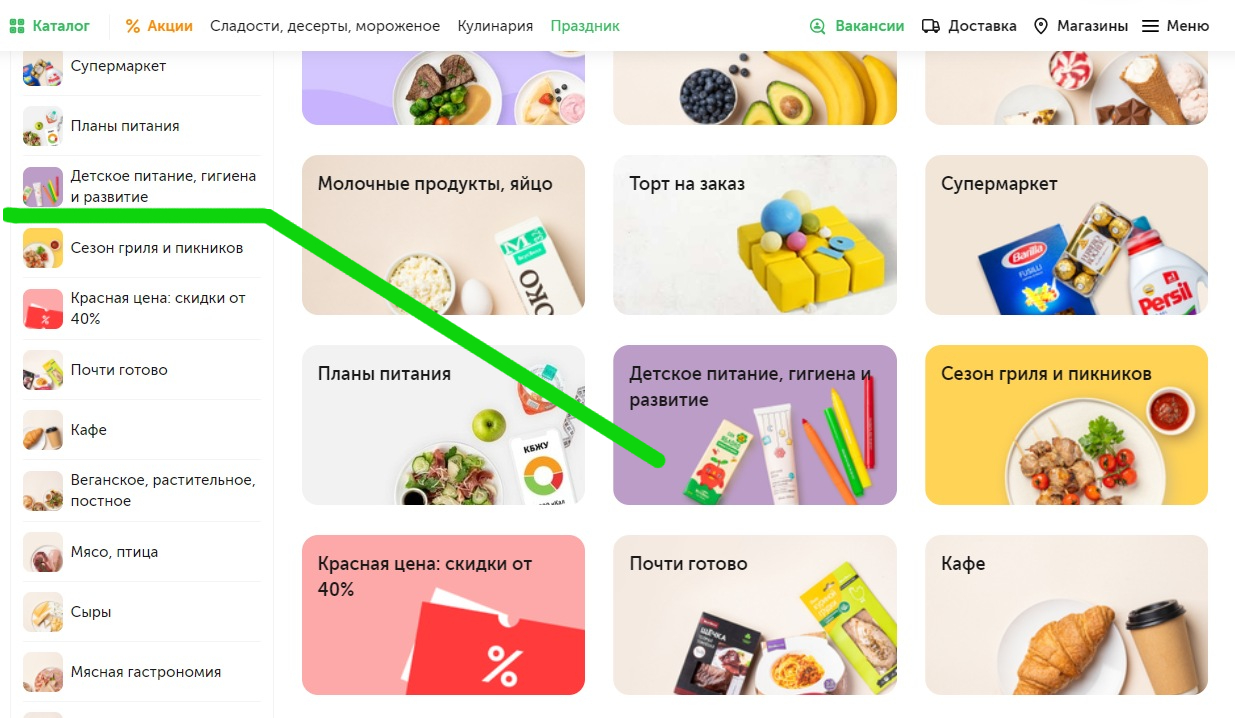Go to the Праздник menu link
This screenshot has height=718, width=1235.
pos(585,26)
